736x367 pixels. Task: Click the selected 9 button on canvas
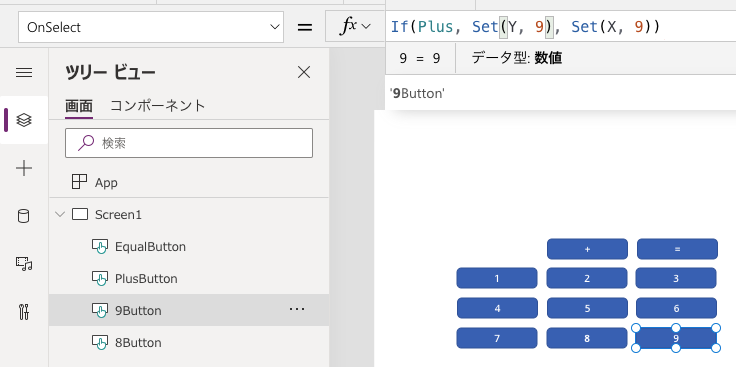pyautogui.click(x=676, y=338)
